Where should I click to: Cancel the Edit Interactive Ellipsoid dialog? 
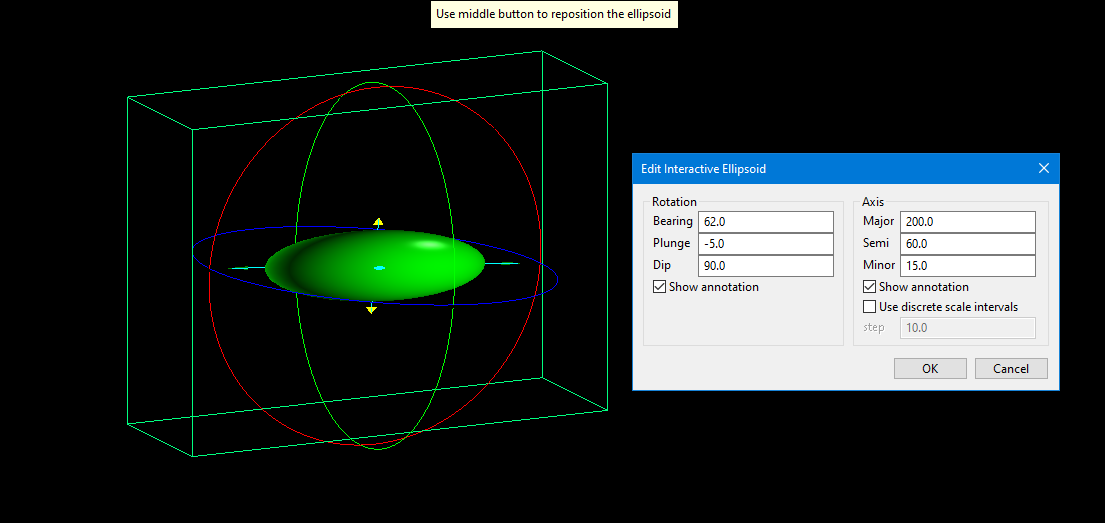click(1011, 368)
